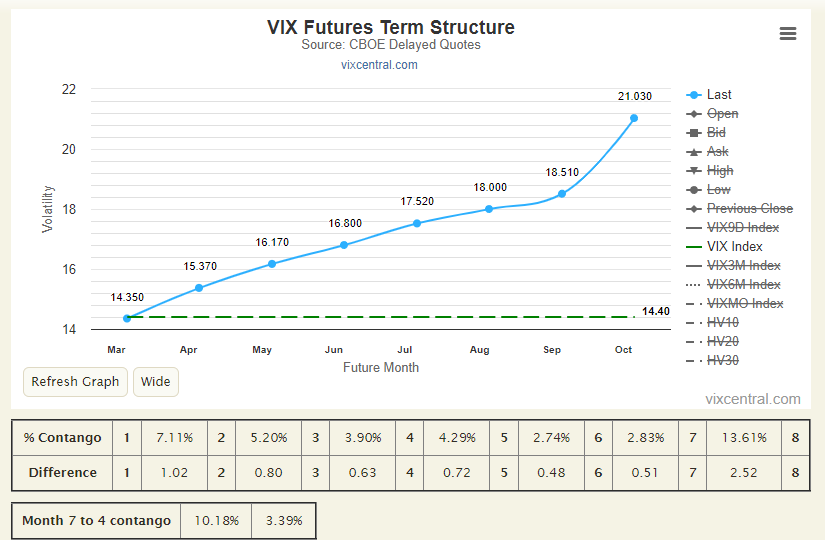Open the vixcentral.com link under subtitle
Screen dimensions: 825x540
coord(379,65)
